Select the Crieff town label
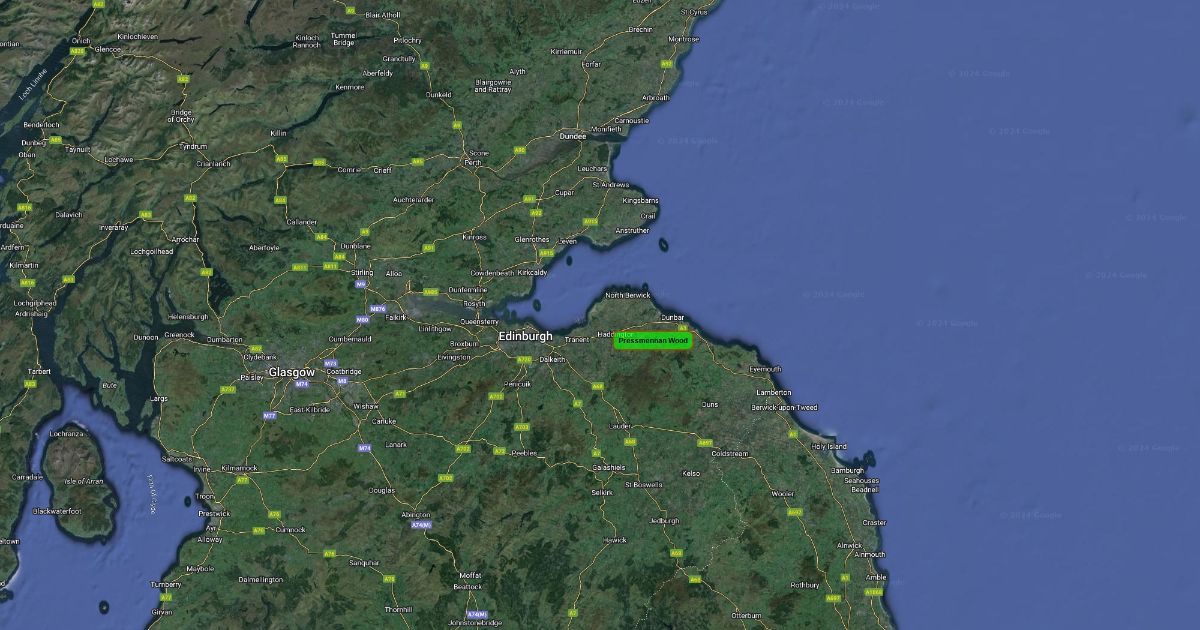Image resolution: width=1200 pixels, height=630 pixels. click(x=382, y=170)
